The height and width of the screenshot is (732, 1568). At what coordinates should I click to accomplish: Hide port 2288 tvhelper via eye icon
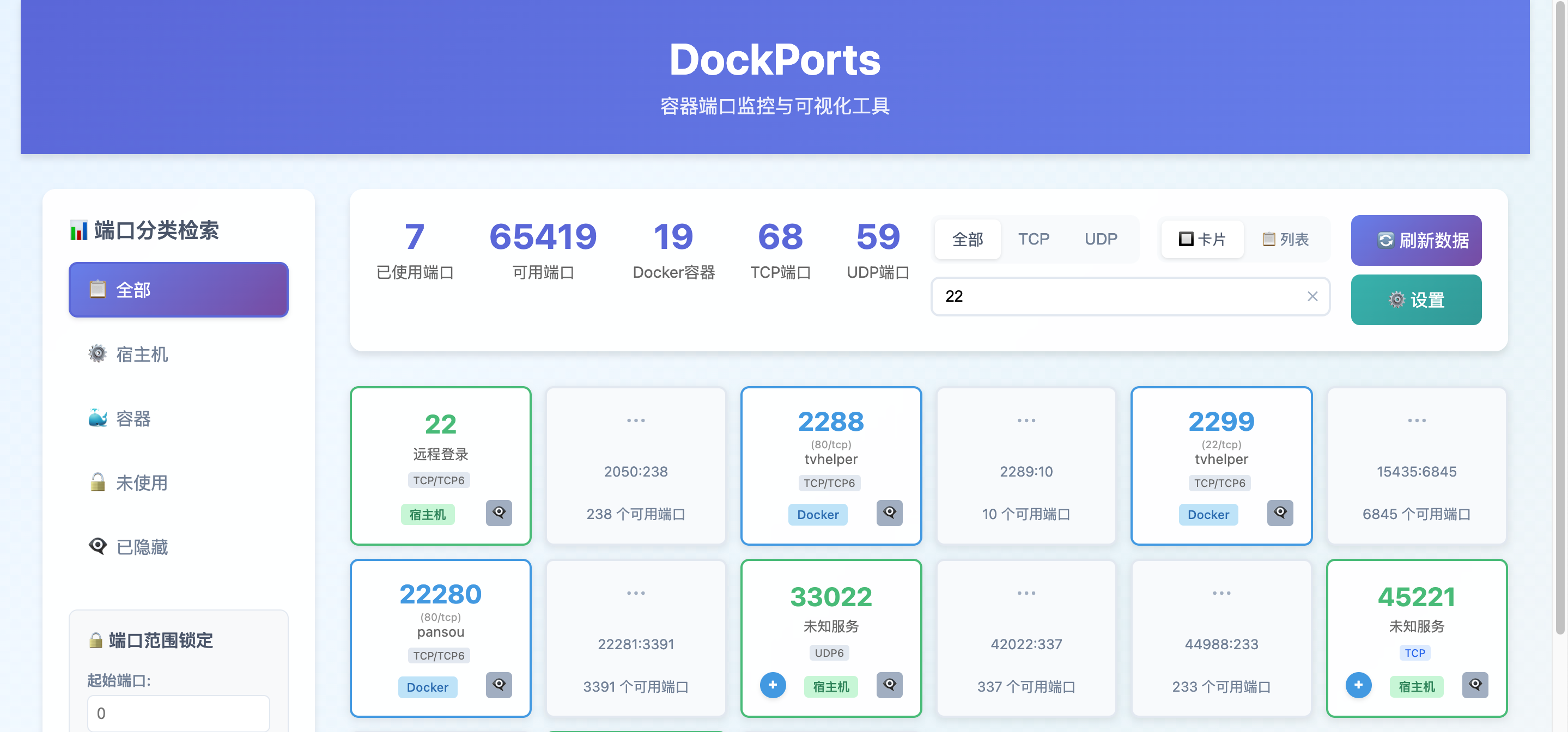tap(889, 513)
